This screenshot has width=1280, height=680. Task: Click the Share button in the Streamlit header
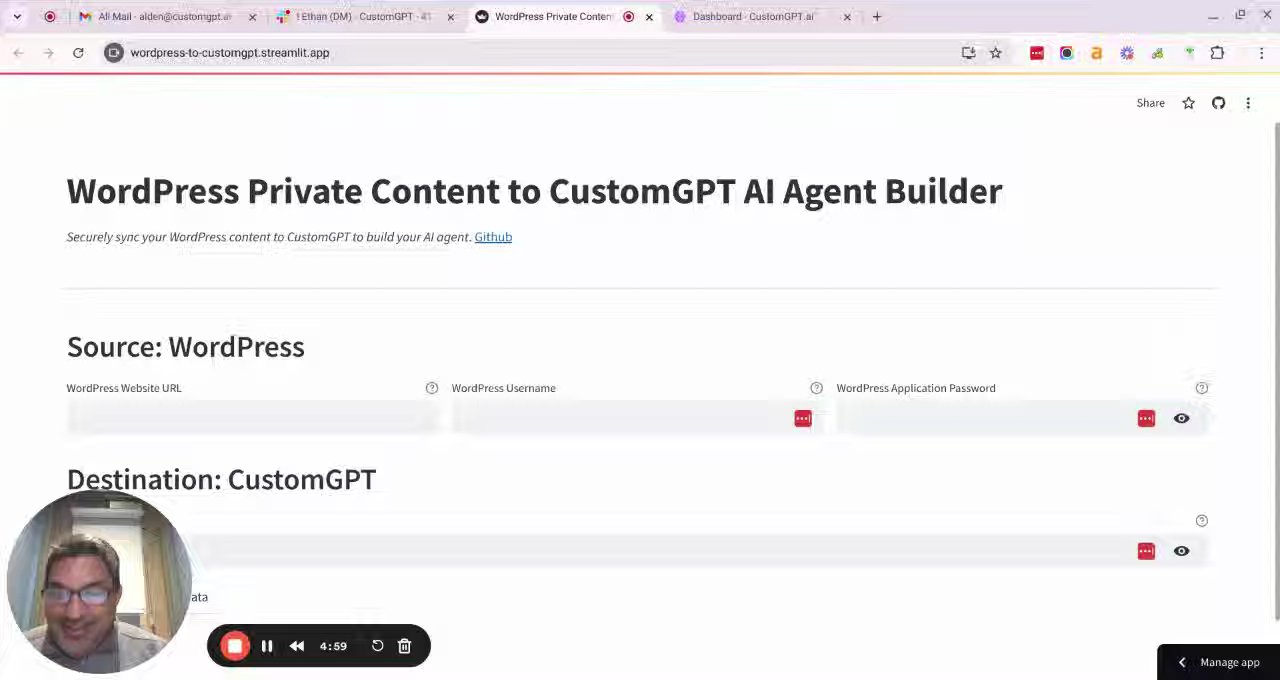point(1150,103)
